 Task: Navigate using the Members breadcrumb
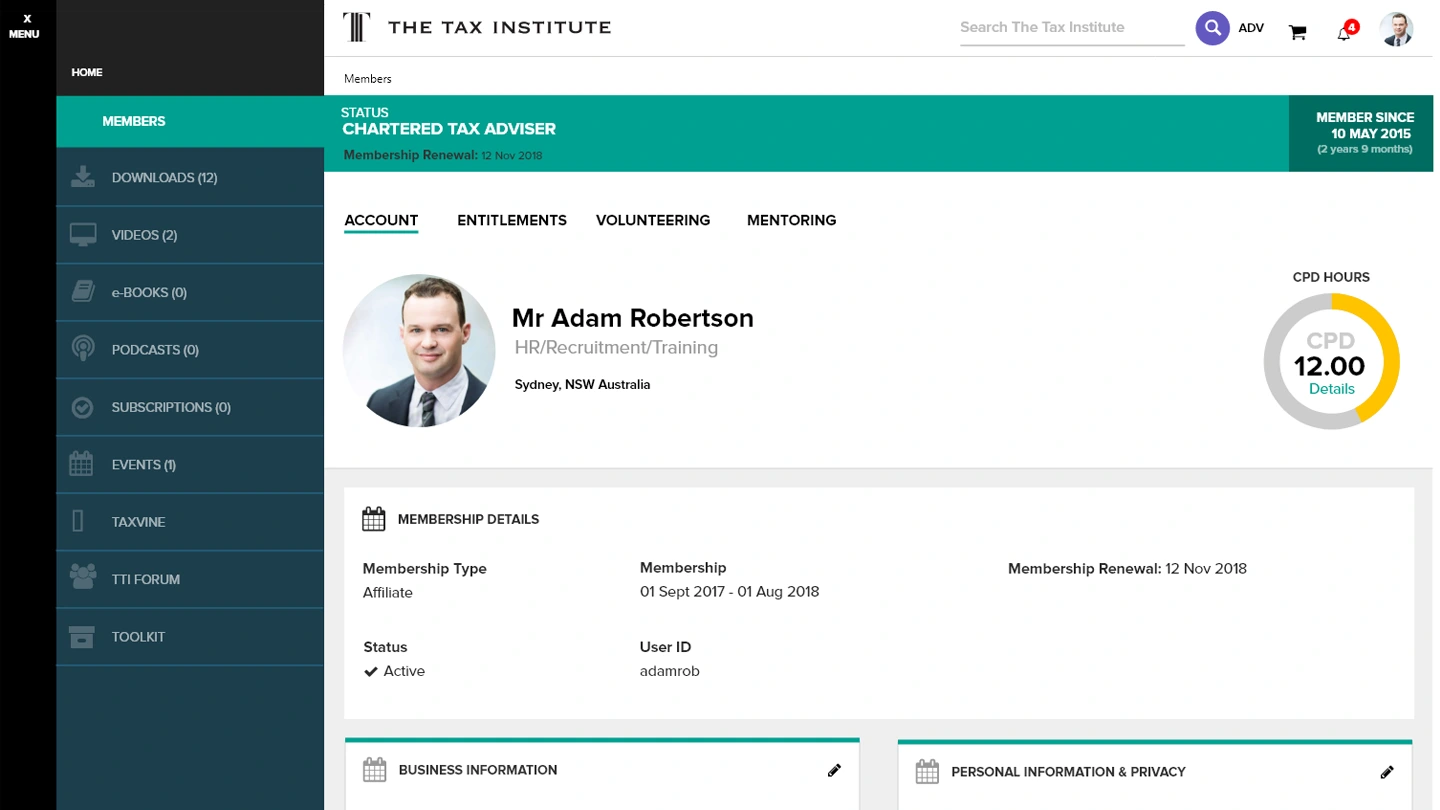pos(367,78)
